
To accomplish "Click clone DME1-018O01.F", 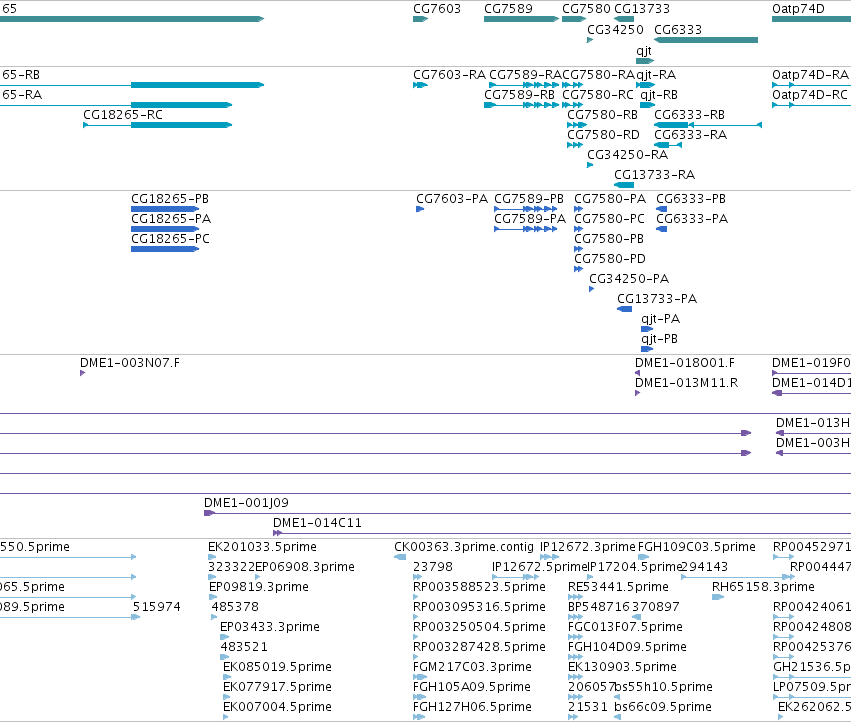I will pos(685,363).
